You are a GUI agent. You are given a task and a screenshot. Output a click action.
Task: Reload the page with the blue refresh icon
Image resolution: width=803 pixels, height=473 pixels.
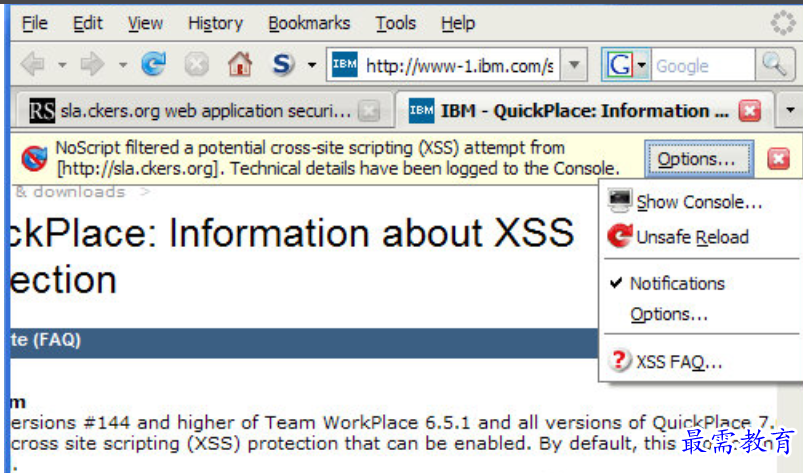154,64
